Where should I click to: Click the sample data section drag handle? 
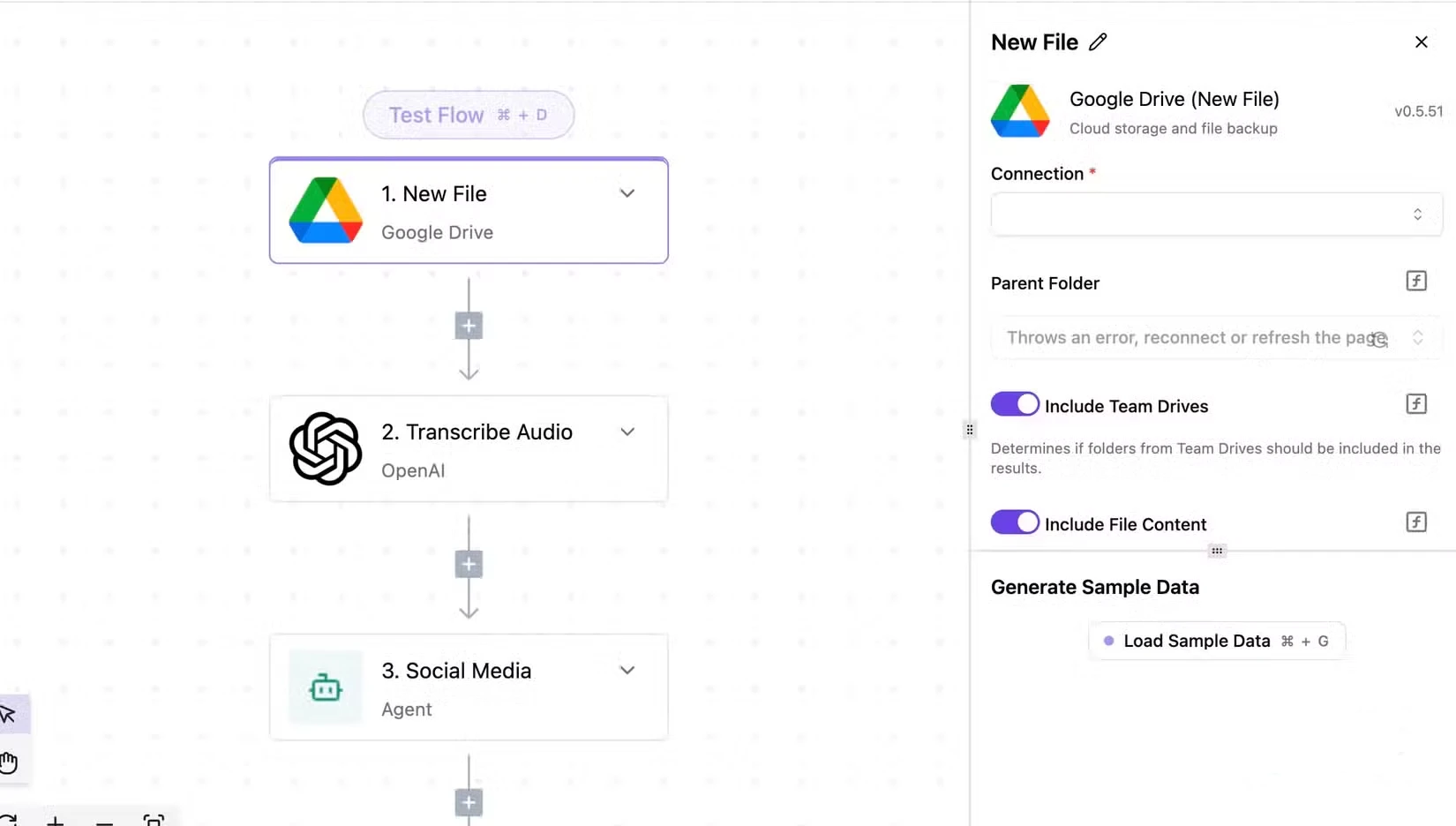[x=1217, y=551]
